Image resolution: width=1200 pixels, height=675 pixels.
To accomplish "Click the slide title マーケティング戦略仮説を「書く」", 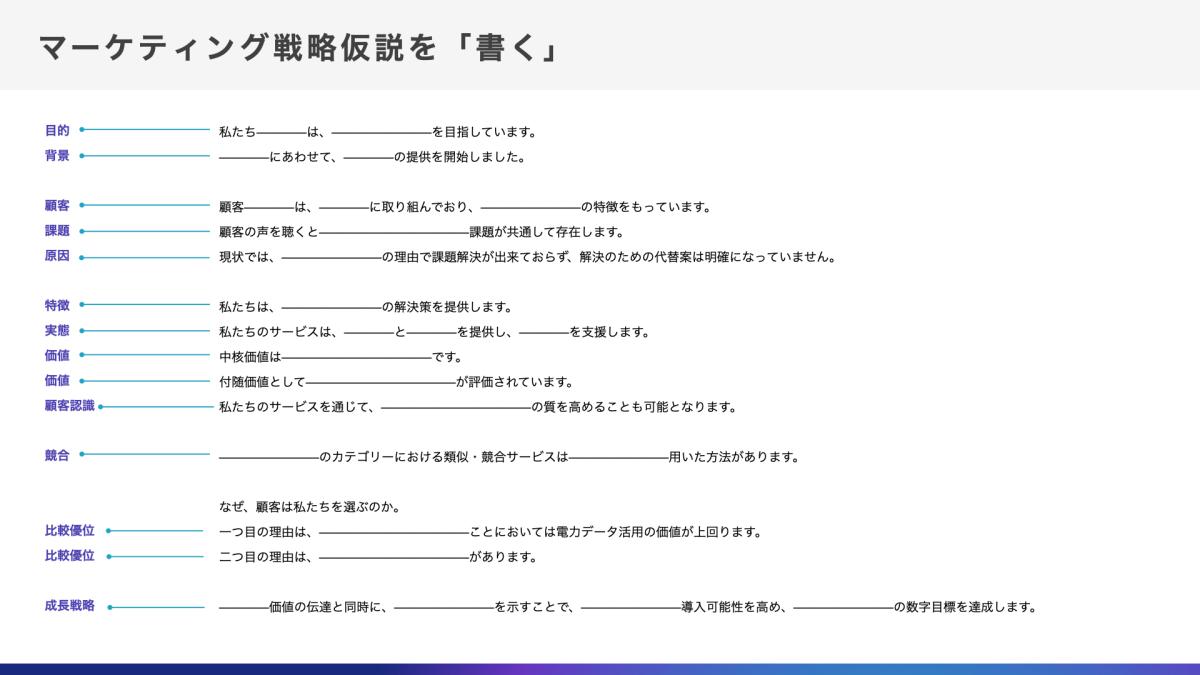I will tap(298, 47).
